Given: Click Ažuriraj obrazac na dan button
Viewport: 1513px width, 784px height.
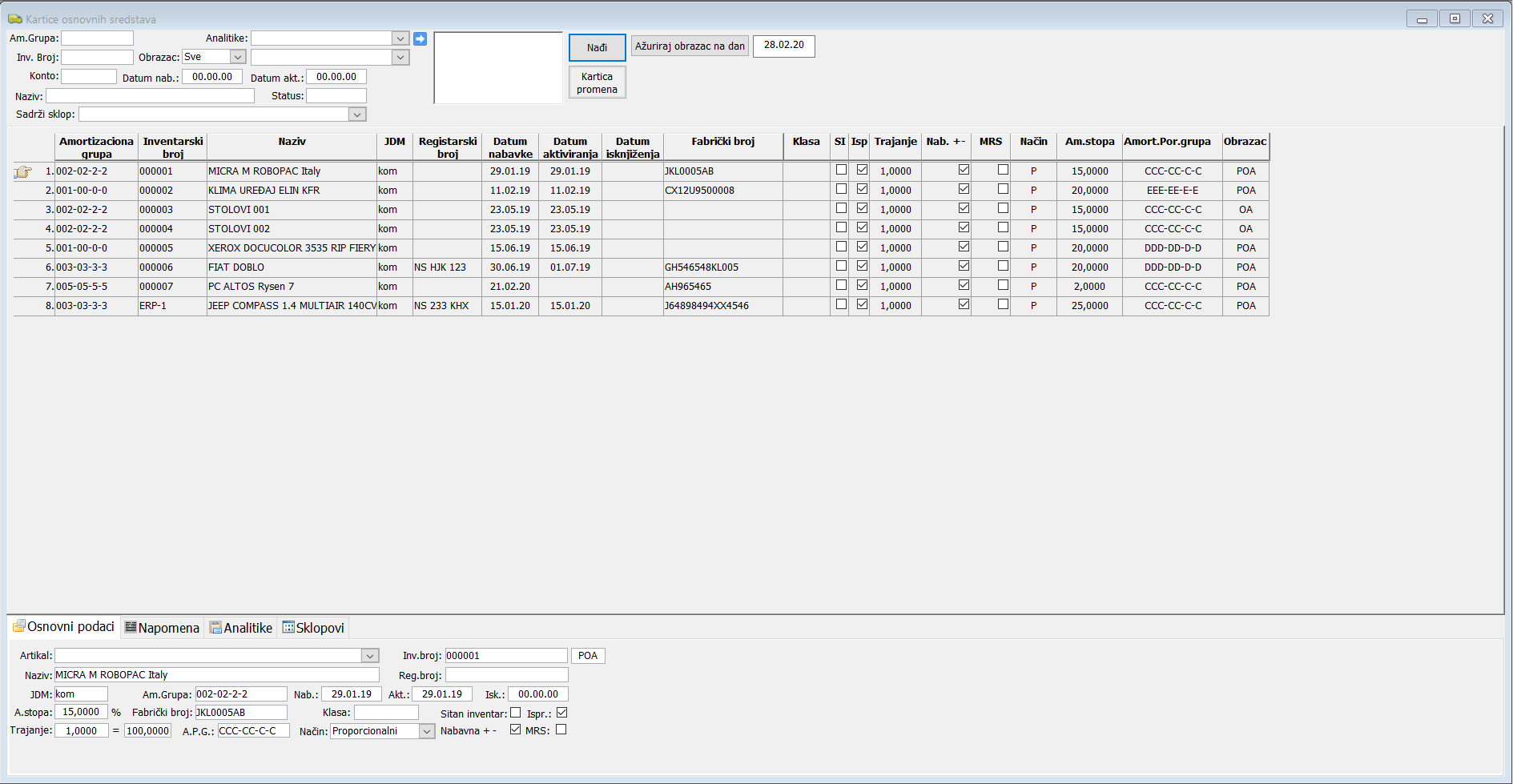Looking at the screenshot, I should 689,46.
